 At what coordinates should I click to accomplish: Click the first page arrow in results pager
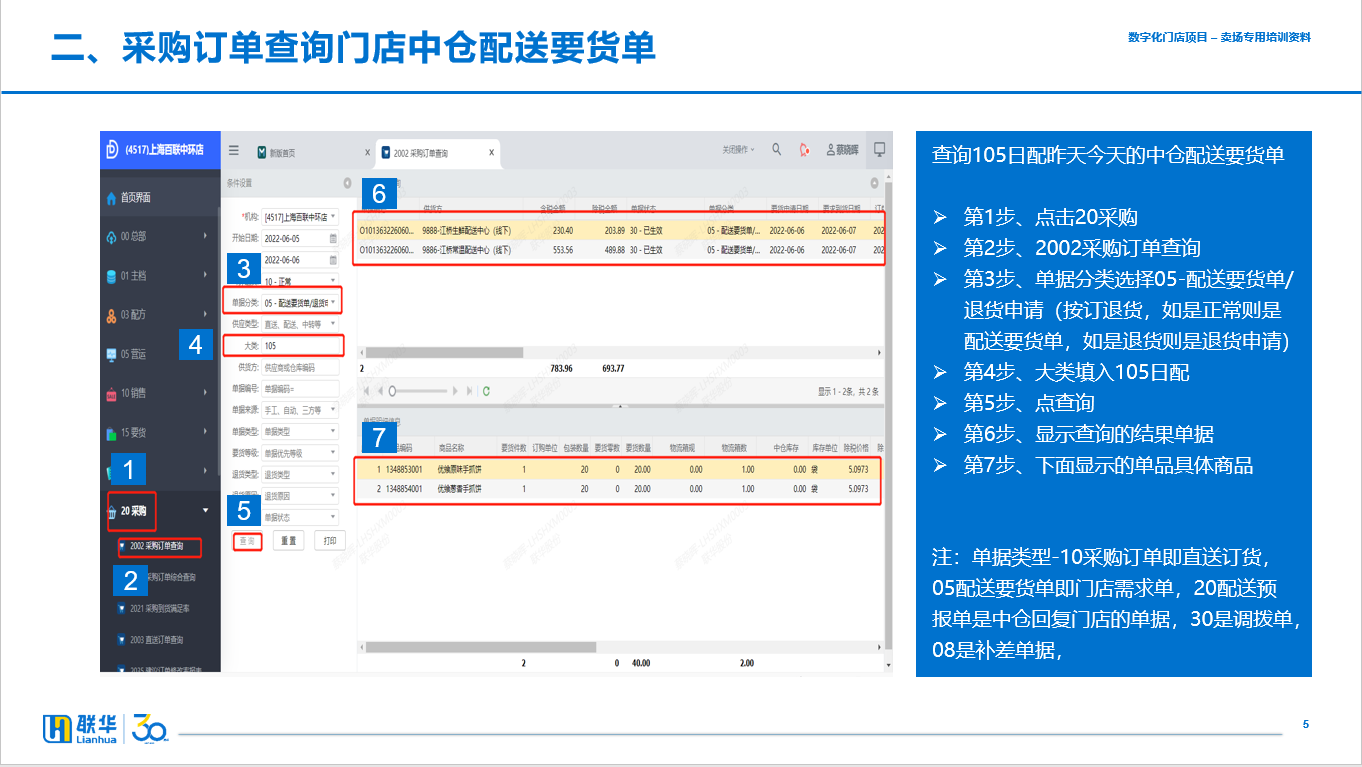tap(366, 391)
